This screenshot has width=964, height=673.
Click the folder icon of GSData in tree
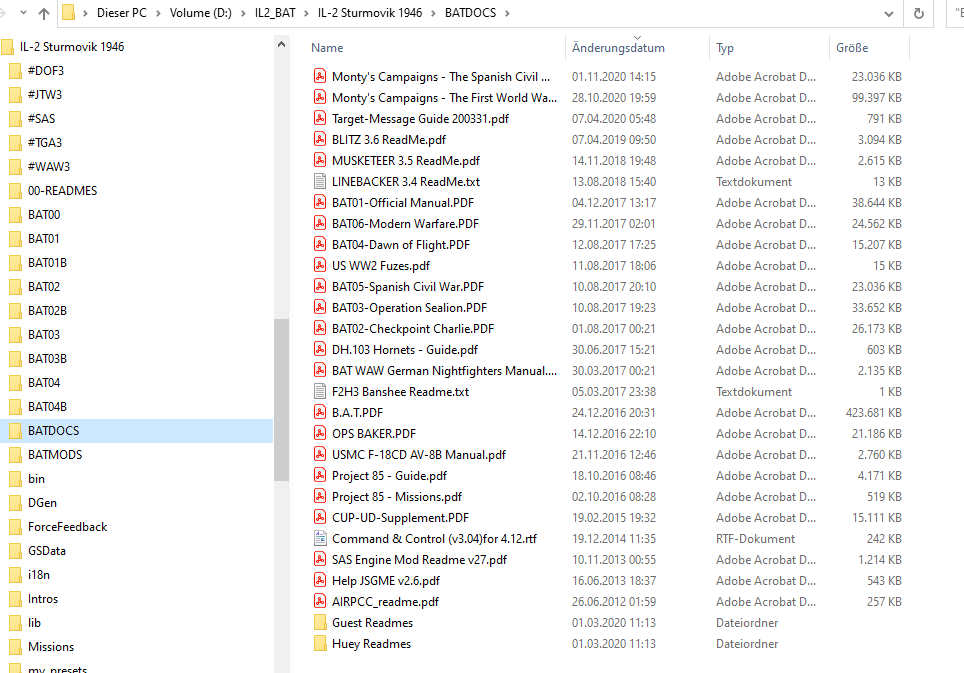pos(15,551)
